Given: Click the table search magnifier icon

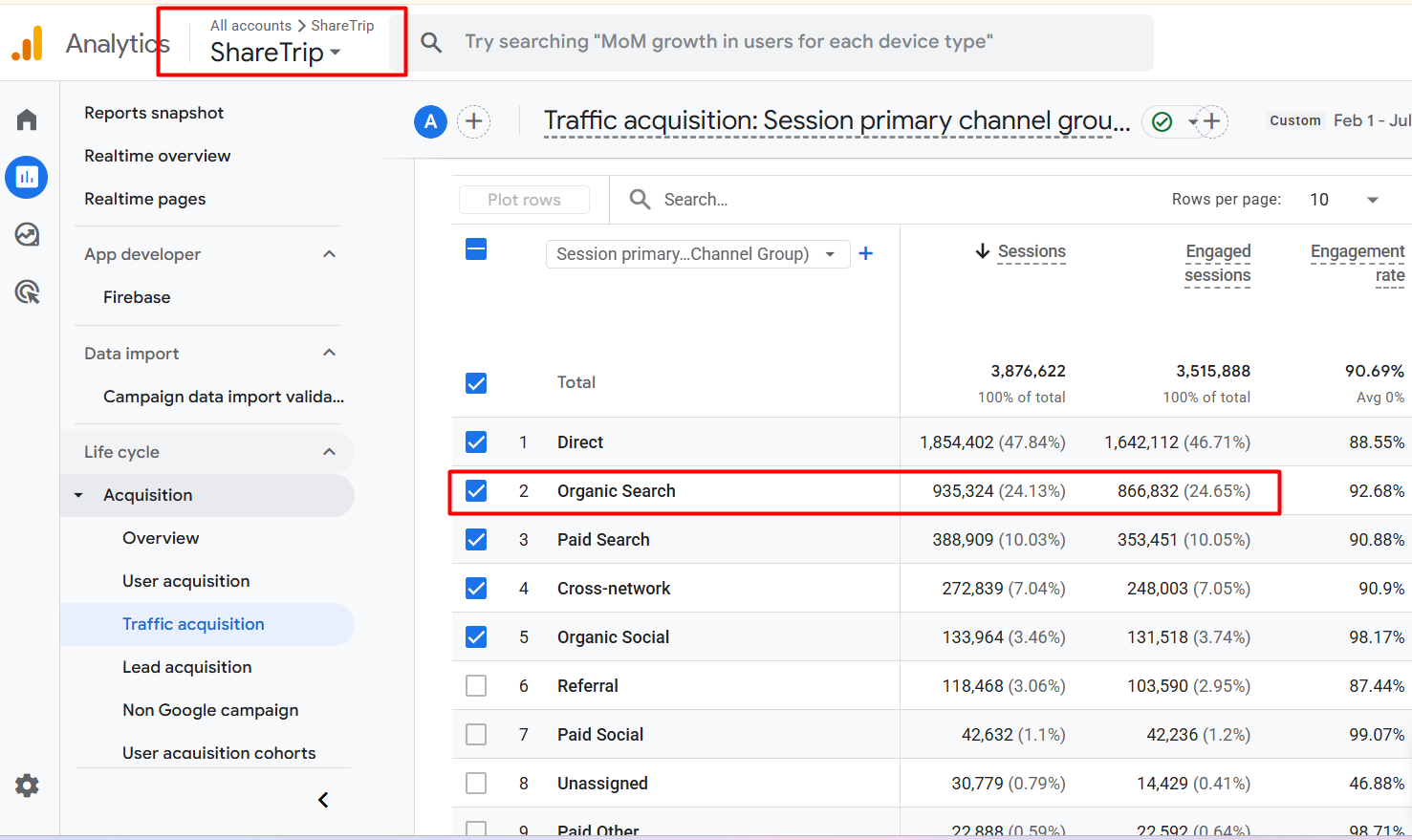Looking at the screenshot, I should (640, 199).
